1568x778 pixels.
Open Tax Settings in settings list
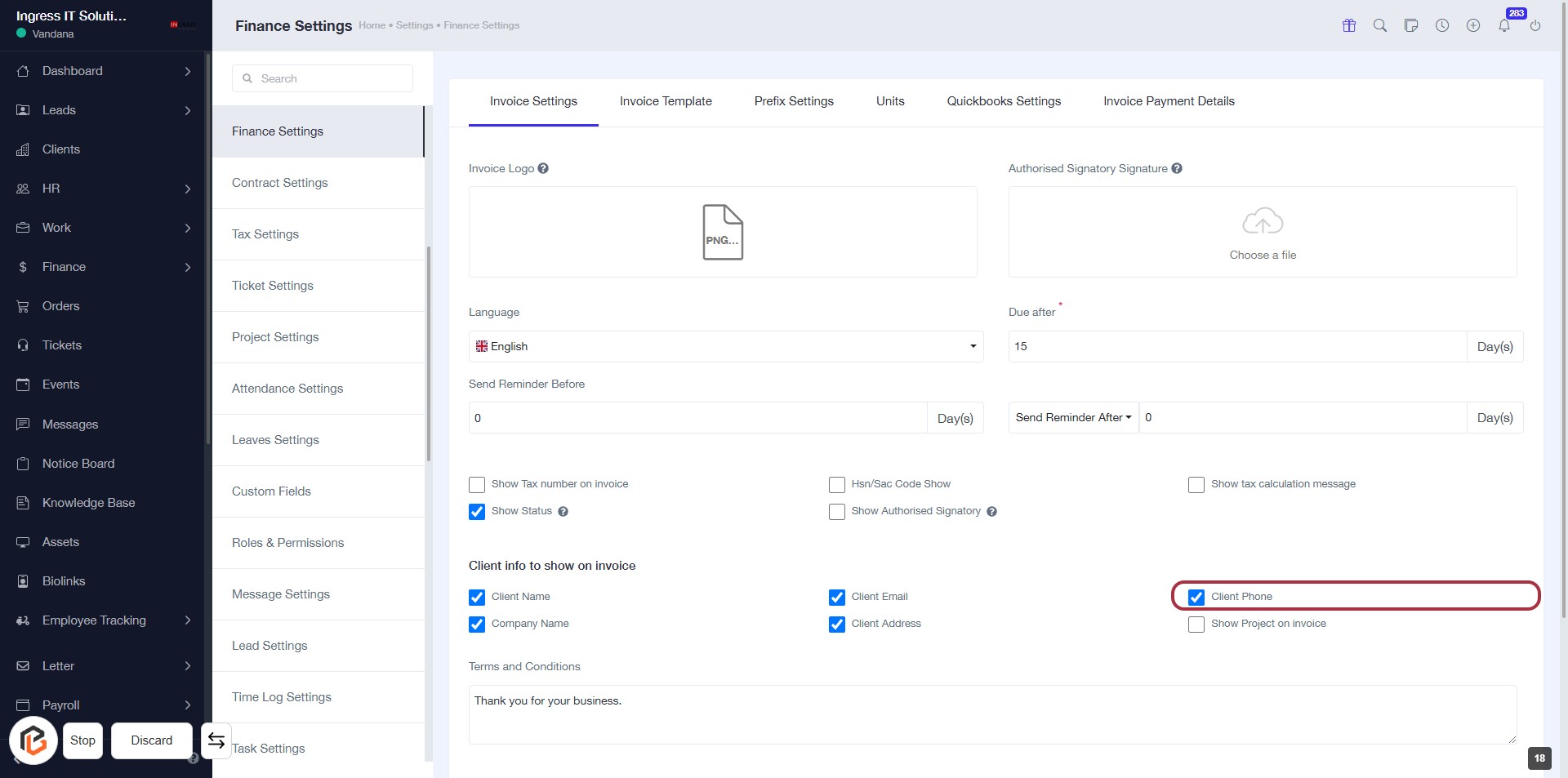pos(265,234)
